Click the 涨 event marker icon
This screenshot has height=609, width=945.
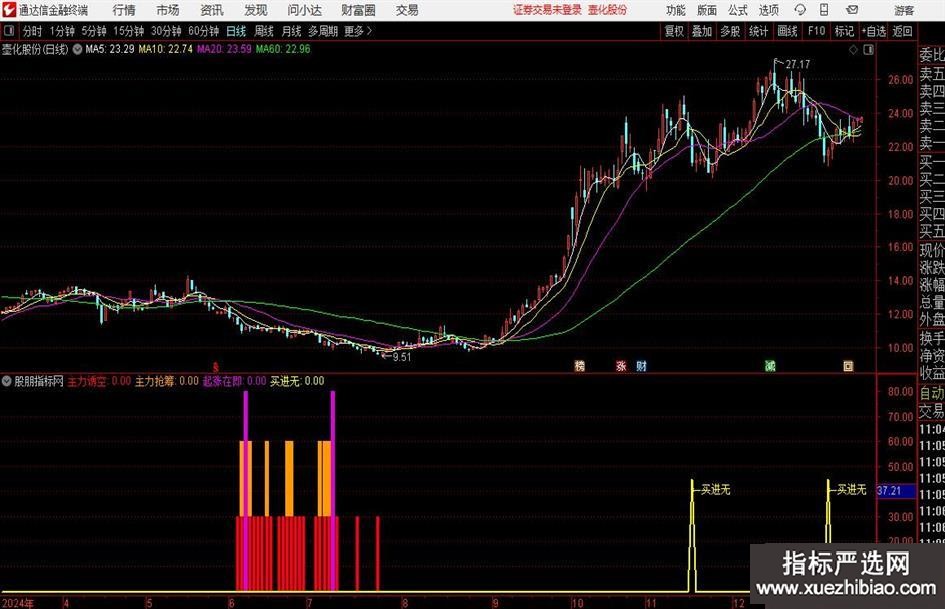tap(621, 365)
